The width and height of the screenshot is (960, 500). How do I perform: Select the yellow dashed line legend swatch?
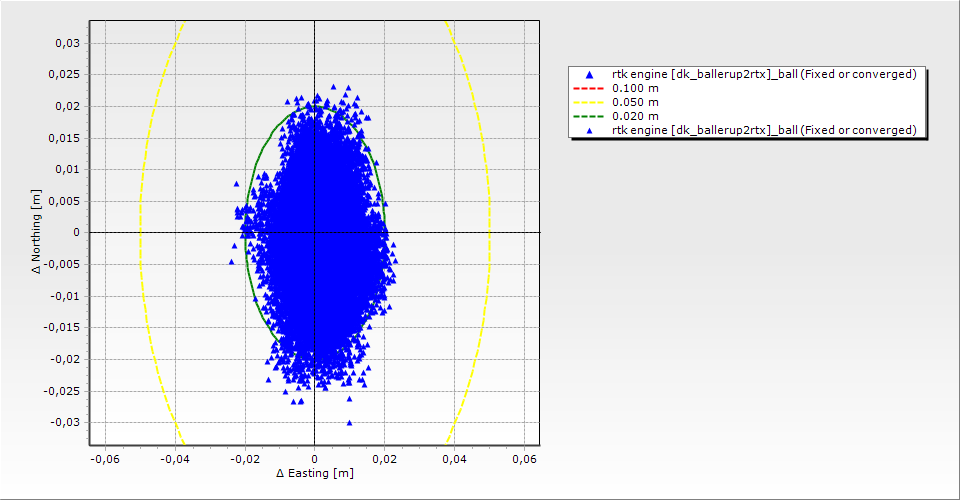(x=588, y=102)
